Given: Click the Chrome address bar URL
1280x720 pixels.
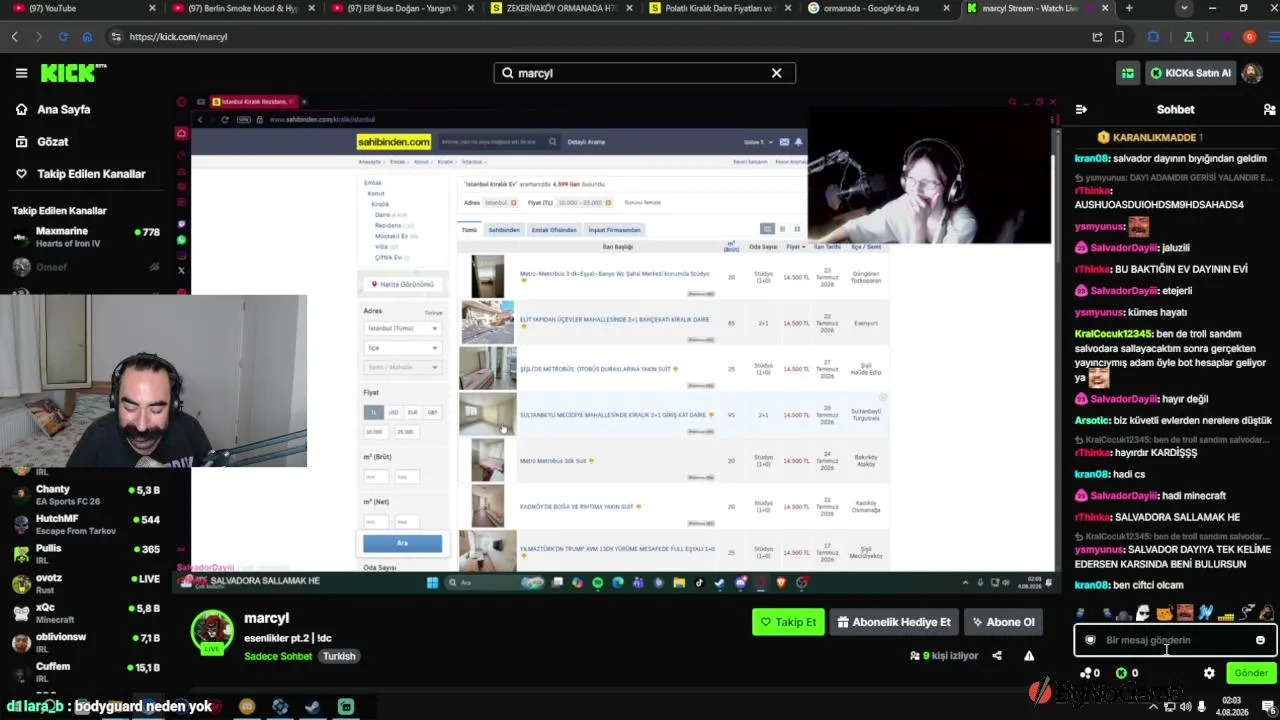Looking at the screenshot, I should click(x=178, y=37).
